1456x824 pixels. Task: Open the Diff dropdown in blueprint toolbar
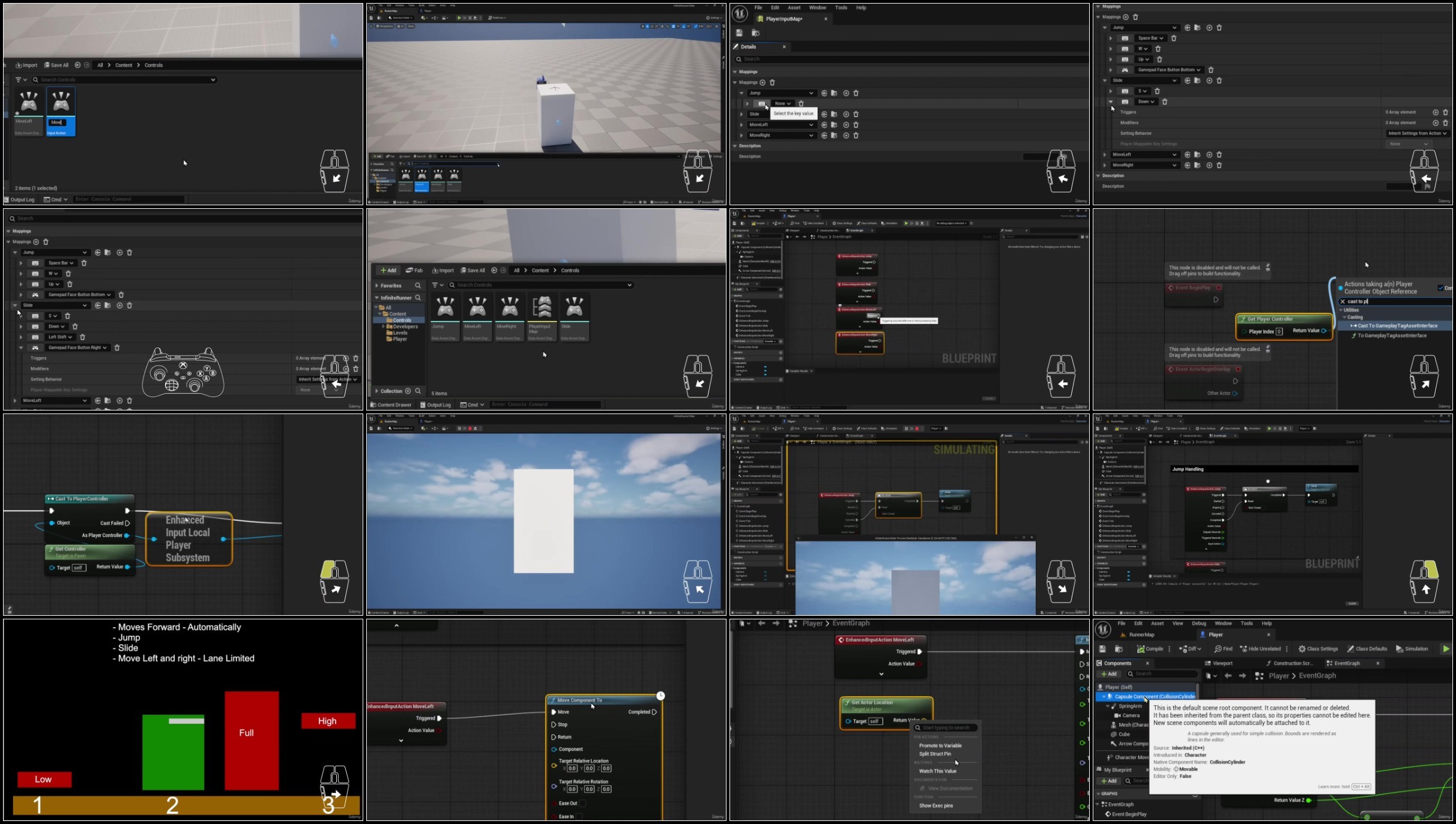click(1190, 649)
